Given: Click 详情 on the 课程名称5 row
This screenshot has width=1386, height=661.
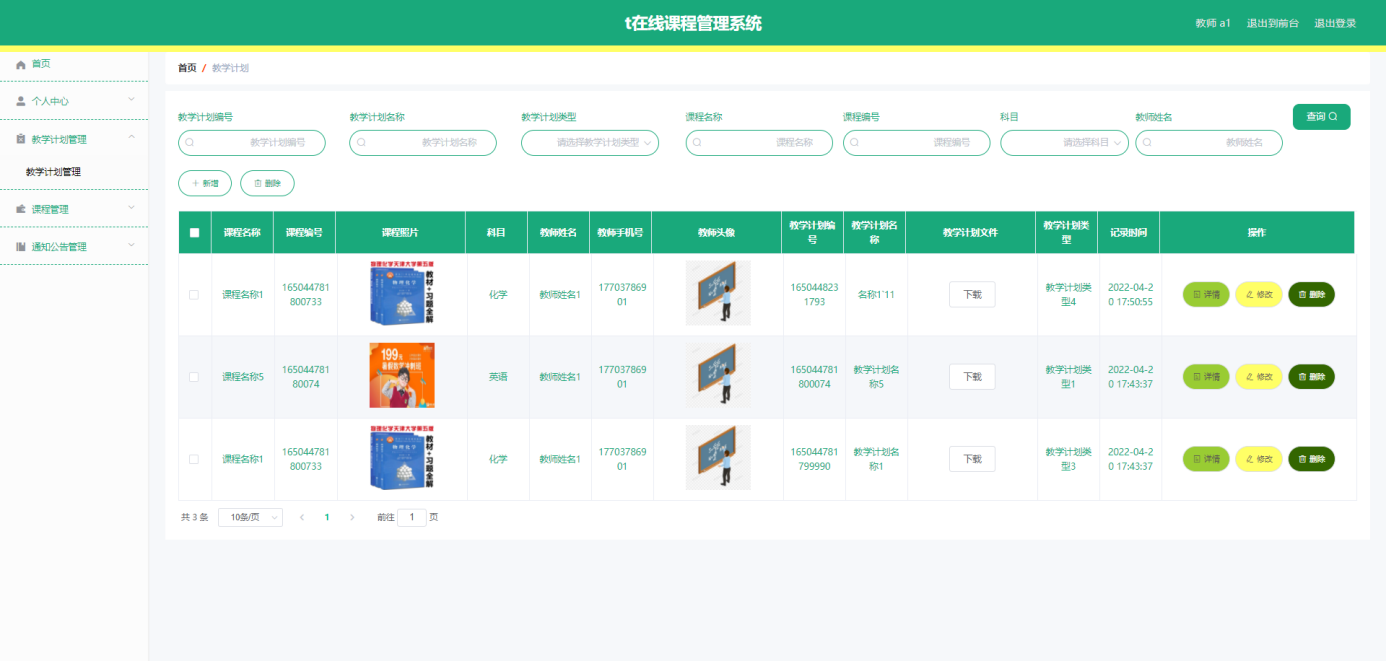Looking at the screenshot, I should pos(1206,376).
